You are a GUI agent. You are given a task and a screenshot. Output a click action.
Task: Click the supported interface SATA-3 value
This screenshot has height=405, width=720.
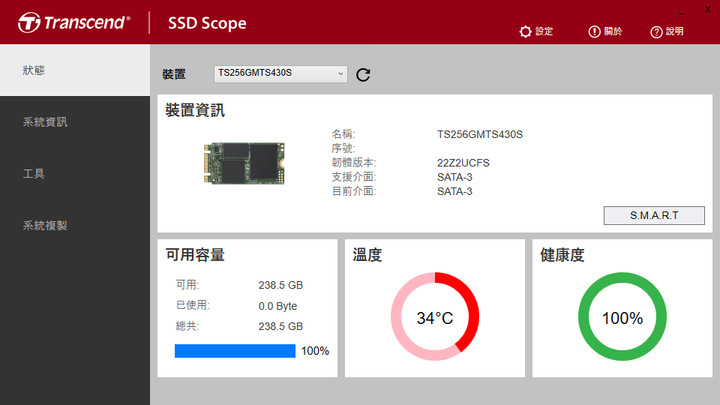[x=455, y=177]
